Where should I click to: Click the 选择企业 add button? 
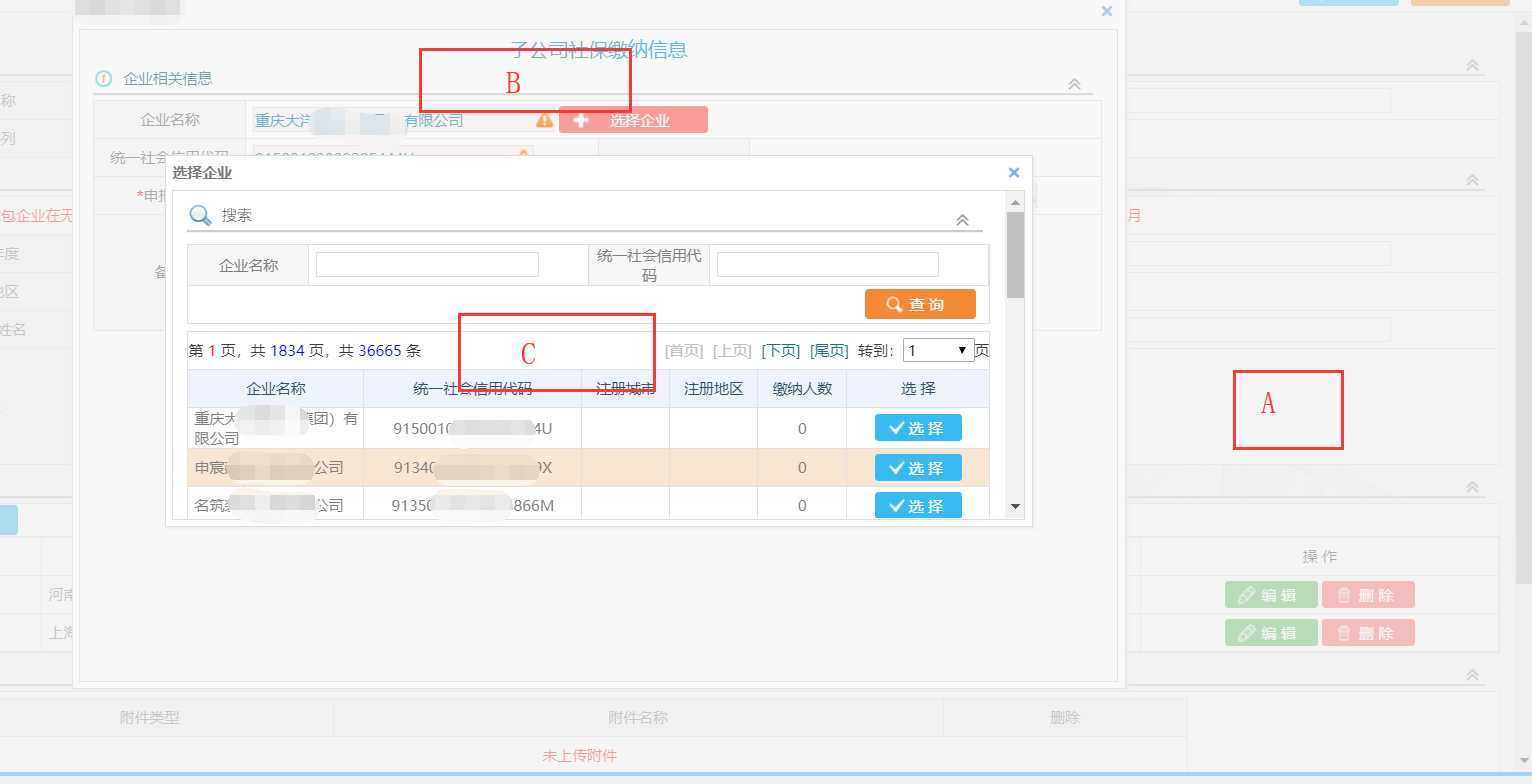633,120
